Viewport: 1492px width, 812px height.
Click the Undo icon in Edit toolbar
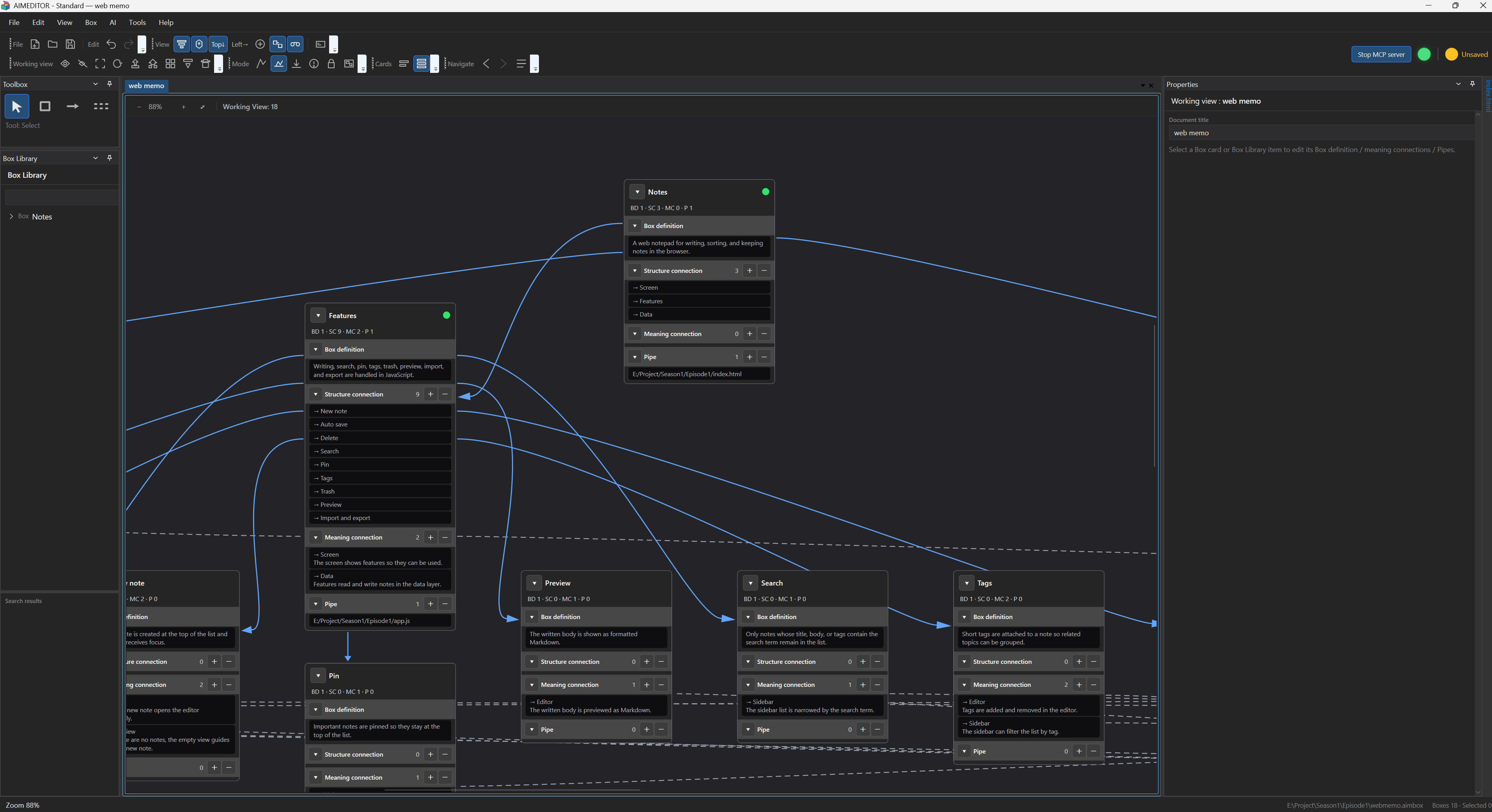coord(111,44)
